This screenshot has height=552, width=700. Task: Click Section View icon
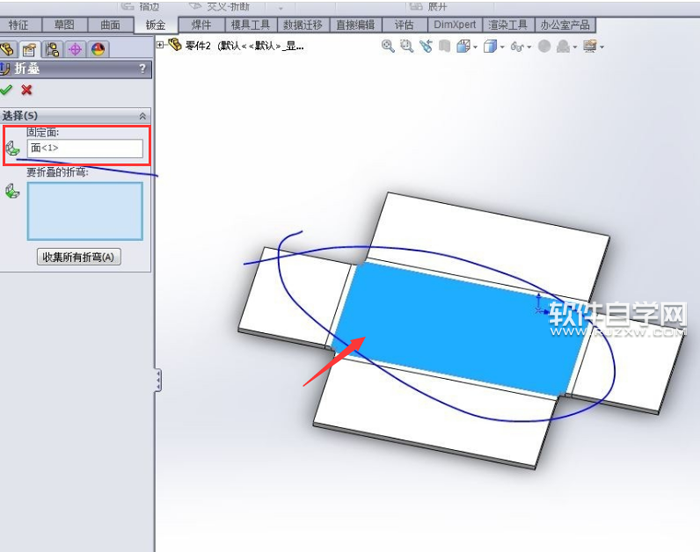click(444, 46)
